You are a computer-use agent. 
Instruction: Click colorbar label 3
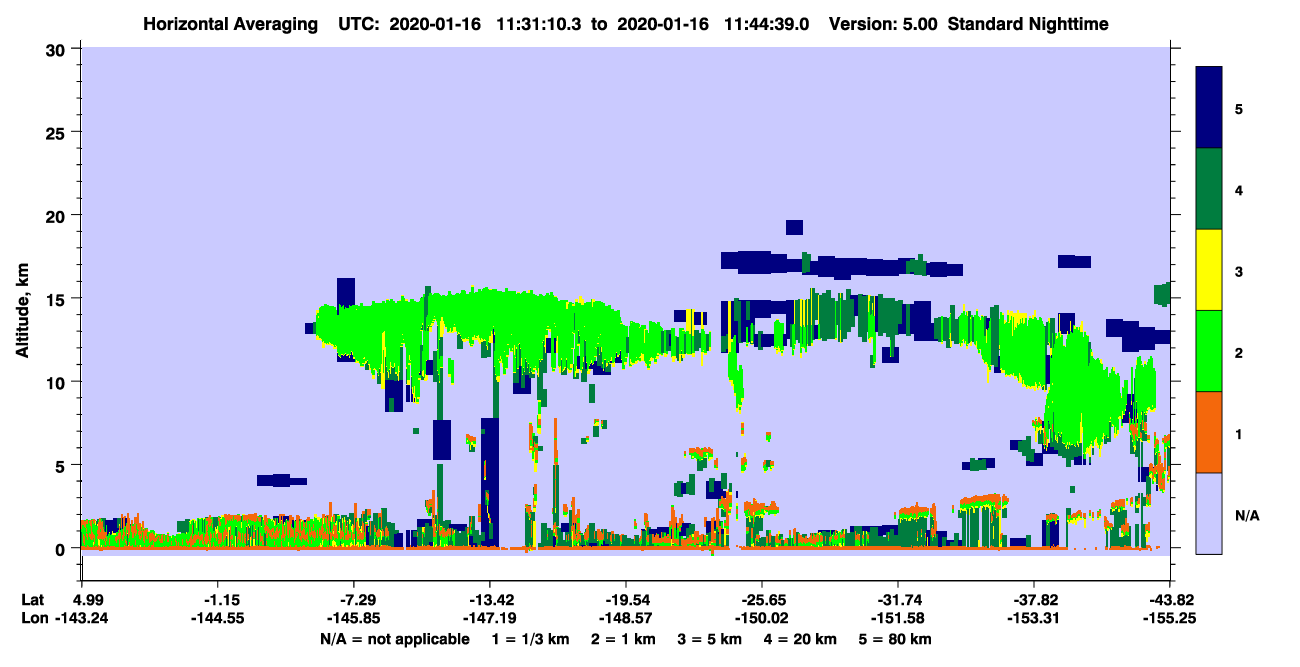[1239, 272]
